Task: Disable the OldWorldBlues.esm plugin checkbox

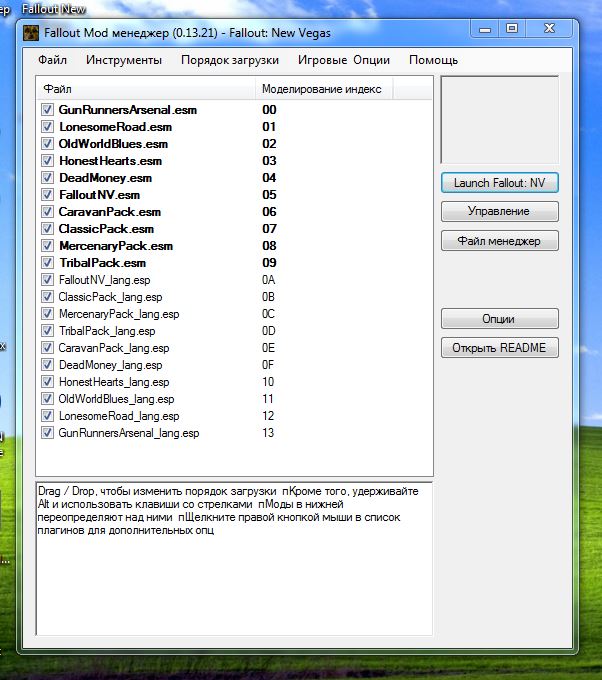Action: point(47,144)
